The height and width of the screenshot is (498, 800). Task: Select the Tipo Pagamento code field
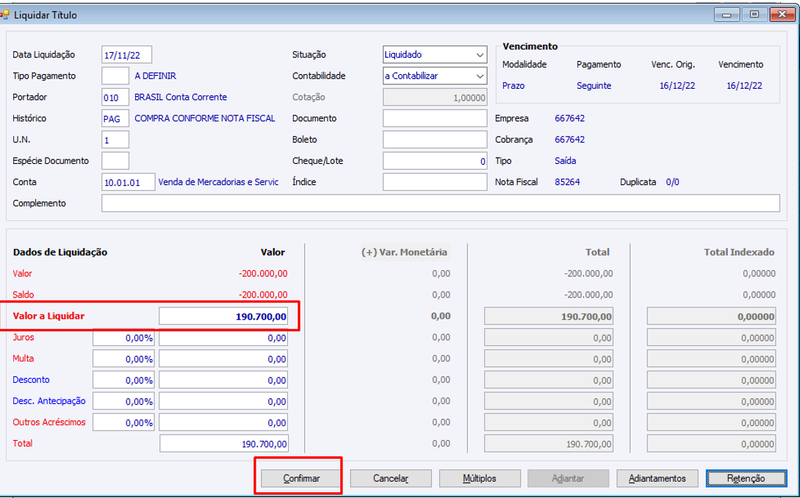point(115,76)
